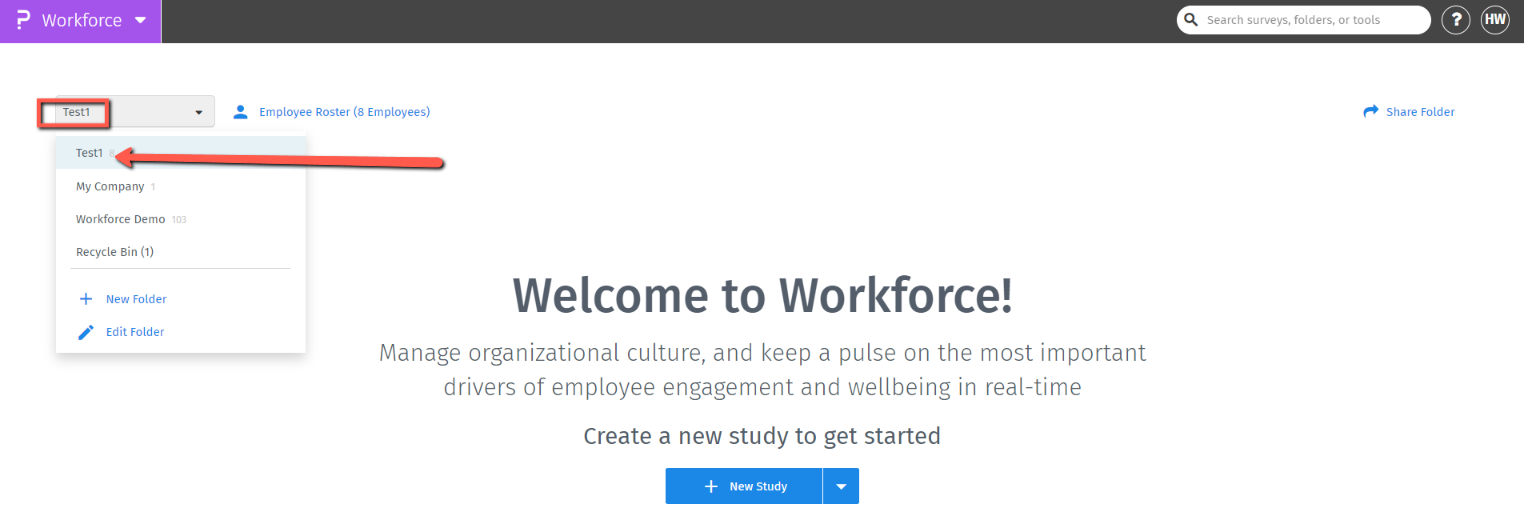Click the Employee Roster person icon
Screen dimensions: 1524x528
[x=240, y=112]
